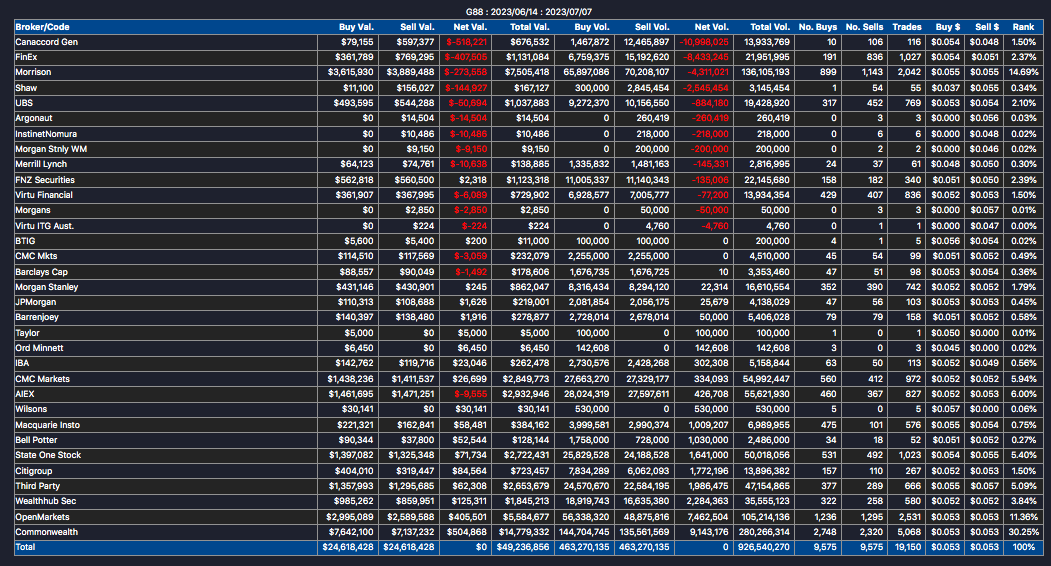Select Morrison total volume 136,105,193

[765, 72]
